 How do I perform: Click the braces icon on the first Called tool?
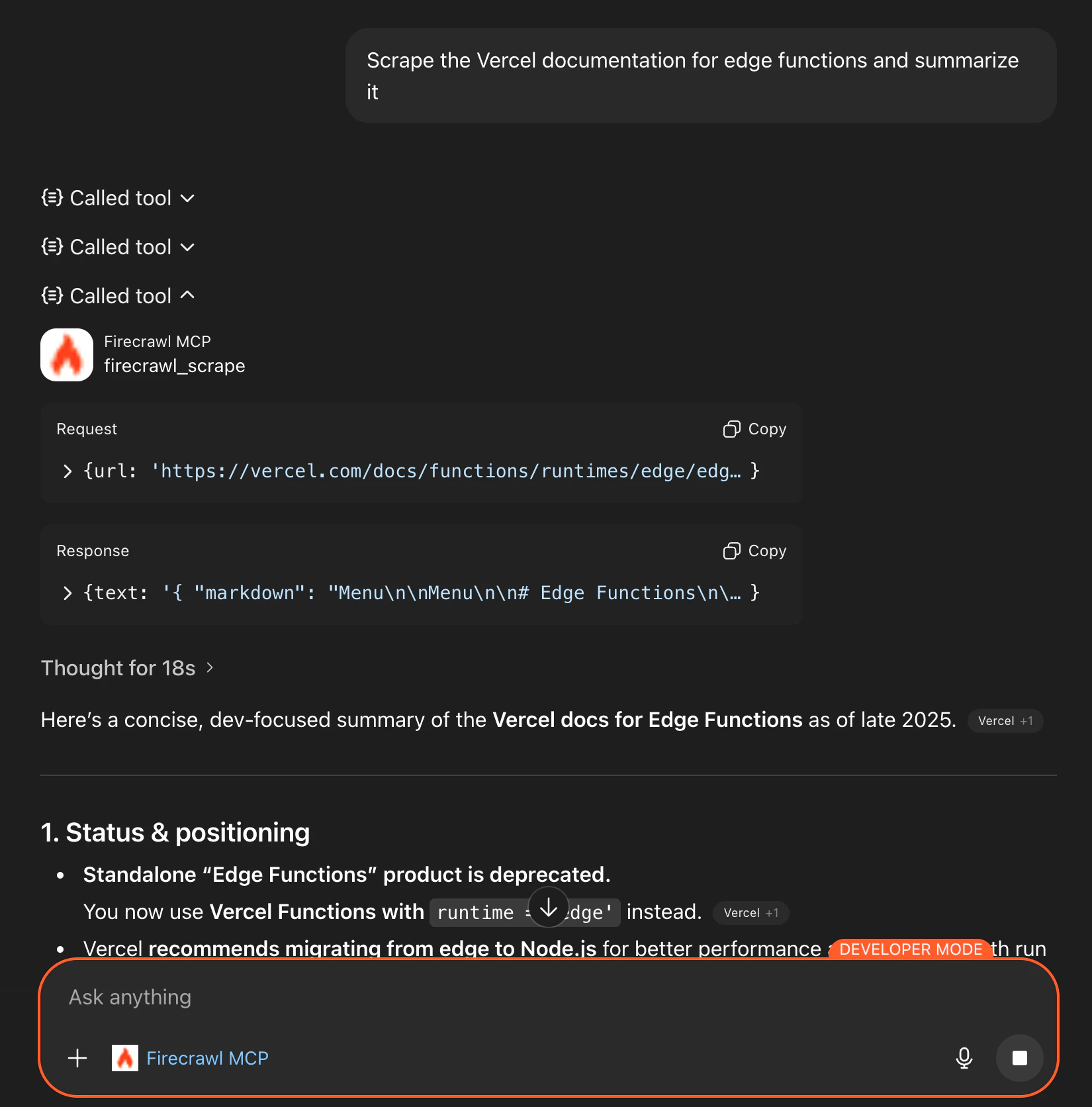tap(51, 197)
